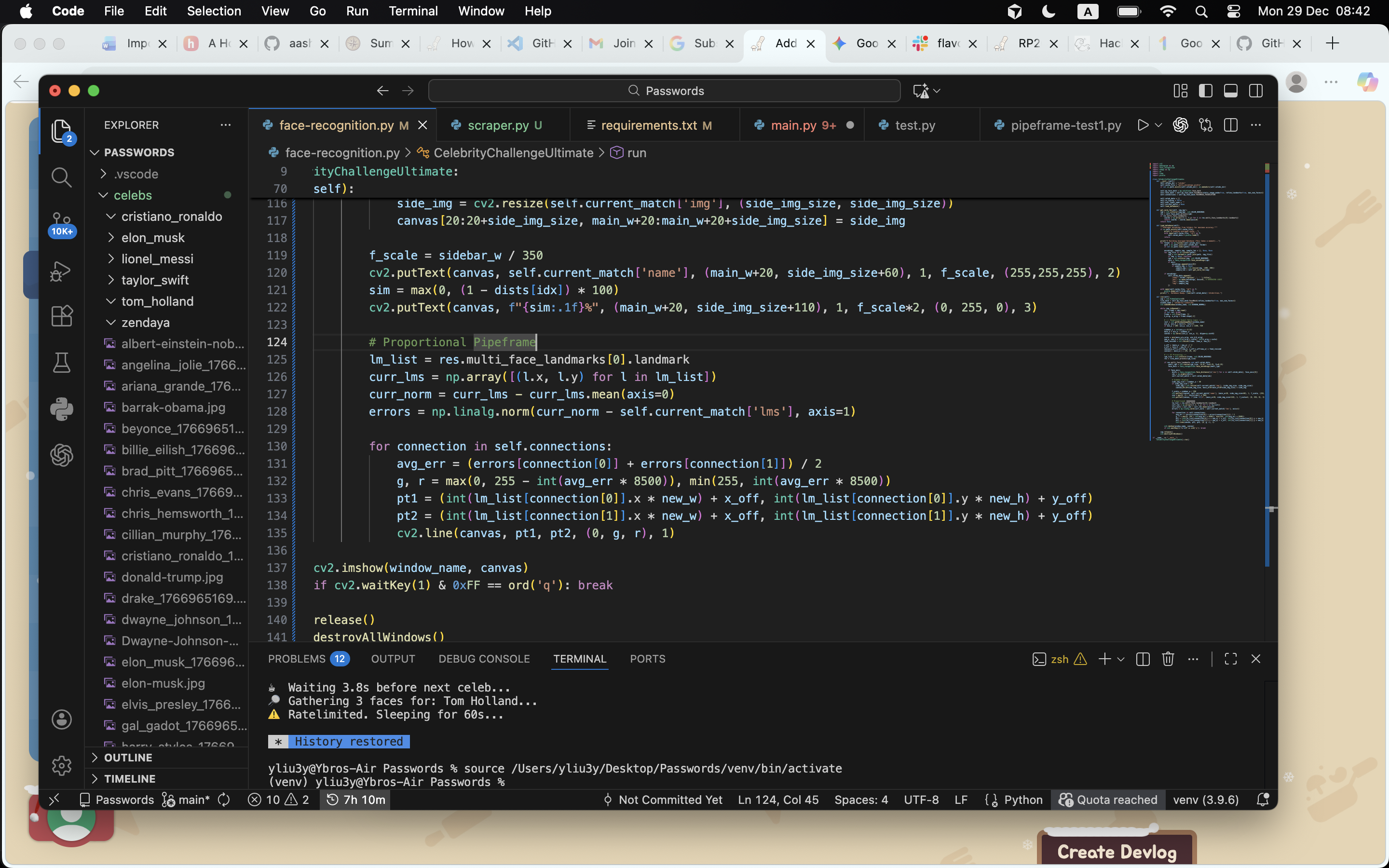Toggle the primary side bar visibility
This screenshot has height=868, width=1389.
pyautogui.click(x=1205, y=91)
